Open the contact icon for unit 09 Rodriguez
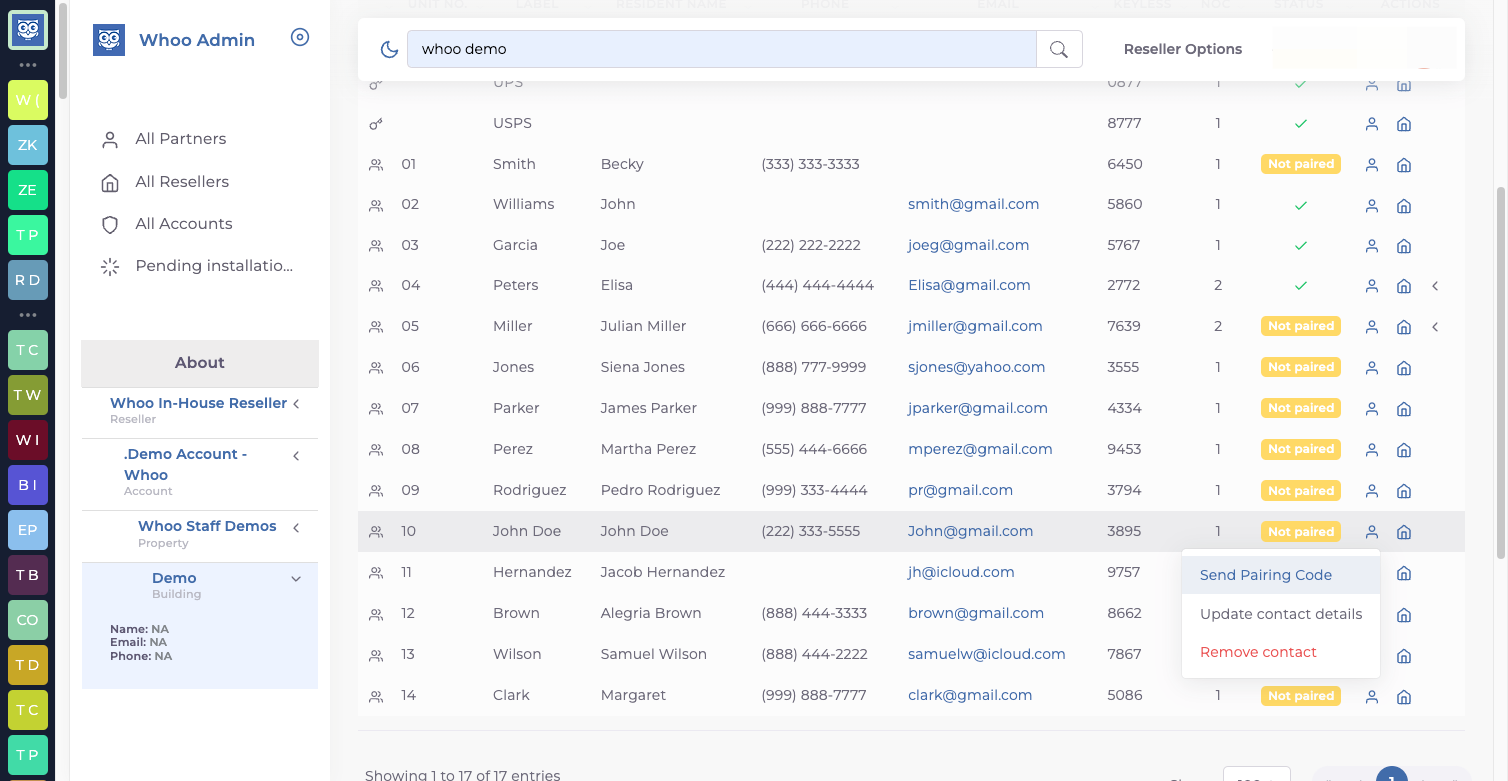This screenshot has height=781, width=1508. (1372, 491)
